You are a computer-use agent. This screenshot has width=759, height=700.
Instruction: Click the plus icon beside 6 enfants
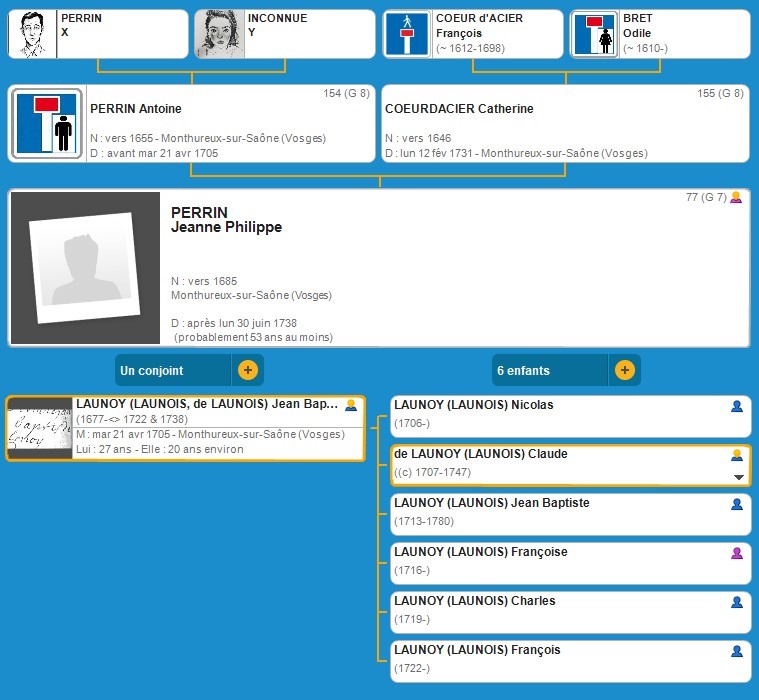624,370
